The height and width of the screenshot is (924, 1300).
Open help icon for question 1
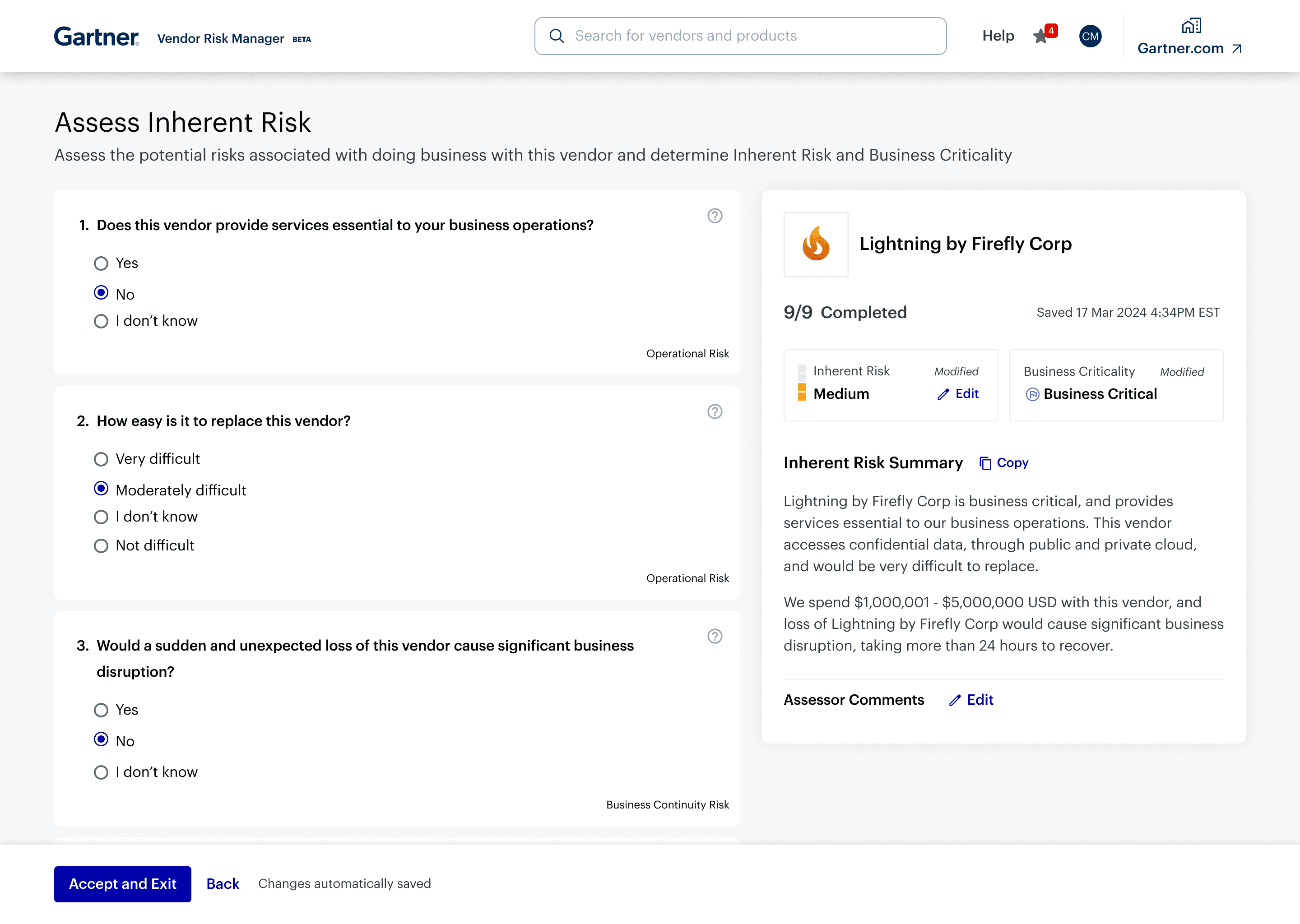(715, 216)
